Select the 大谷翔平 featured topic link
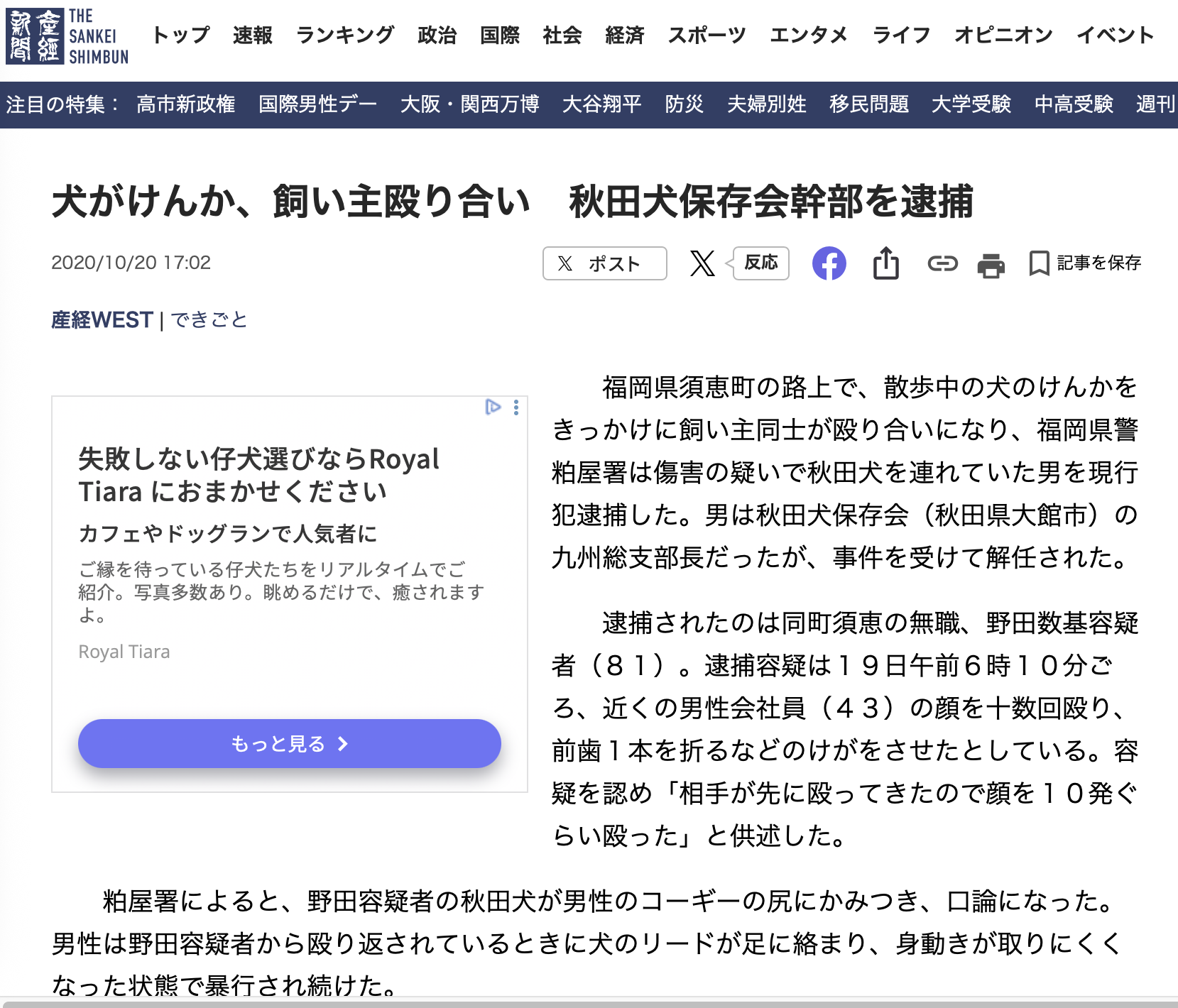Image resolution: width=1178 pixels, height=1008 pixels. click(600, 104)
